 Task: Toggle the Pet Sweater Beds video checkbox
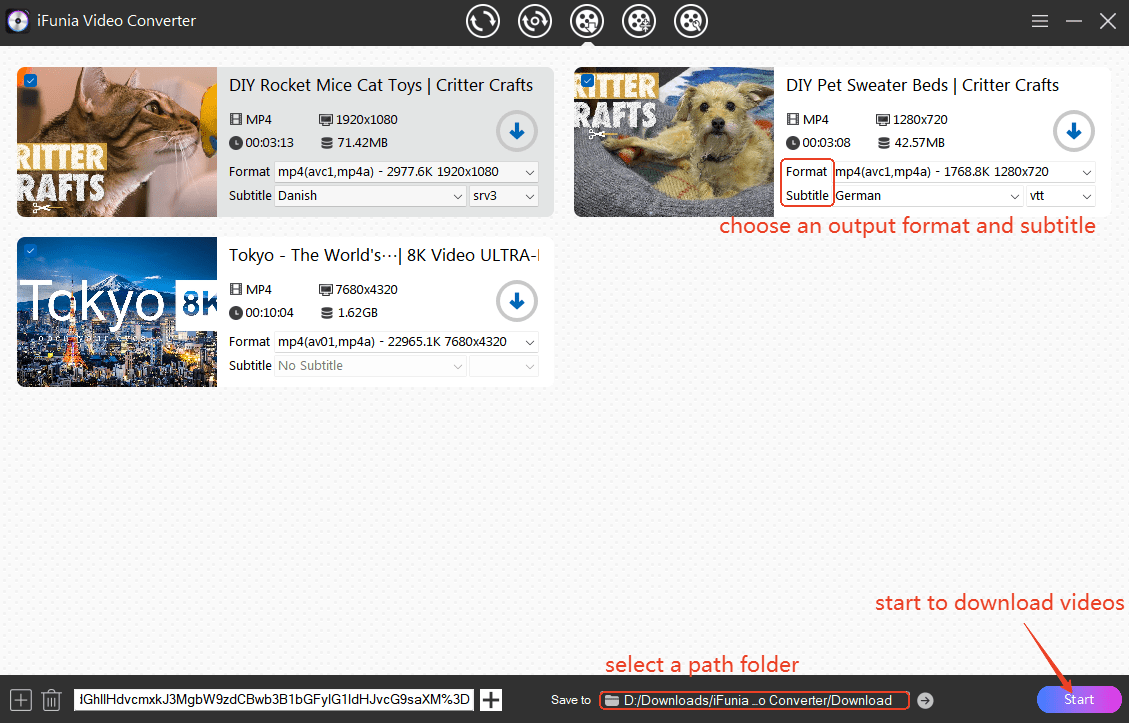coord(587,80)
